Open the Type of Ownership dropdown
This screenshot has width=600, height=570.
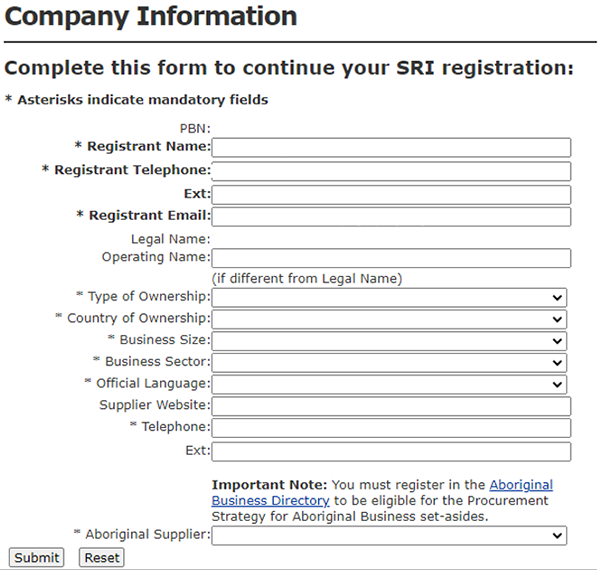point(389,297)
